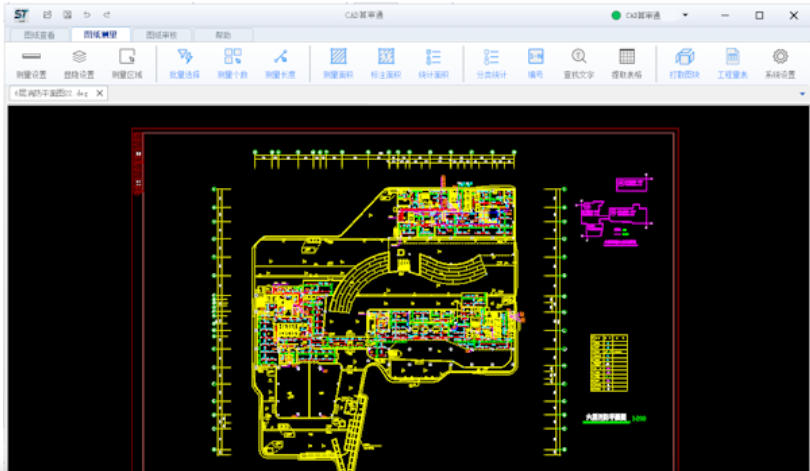Screen dimensions: 810x471
Task: Close the open dwg document tab
Action: 100,93
